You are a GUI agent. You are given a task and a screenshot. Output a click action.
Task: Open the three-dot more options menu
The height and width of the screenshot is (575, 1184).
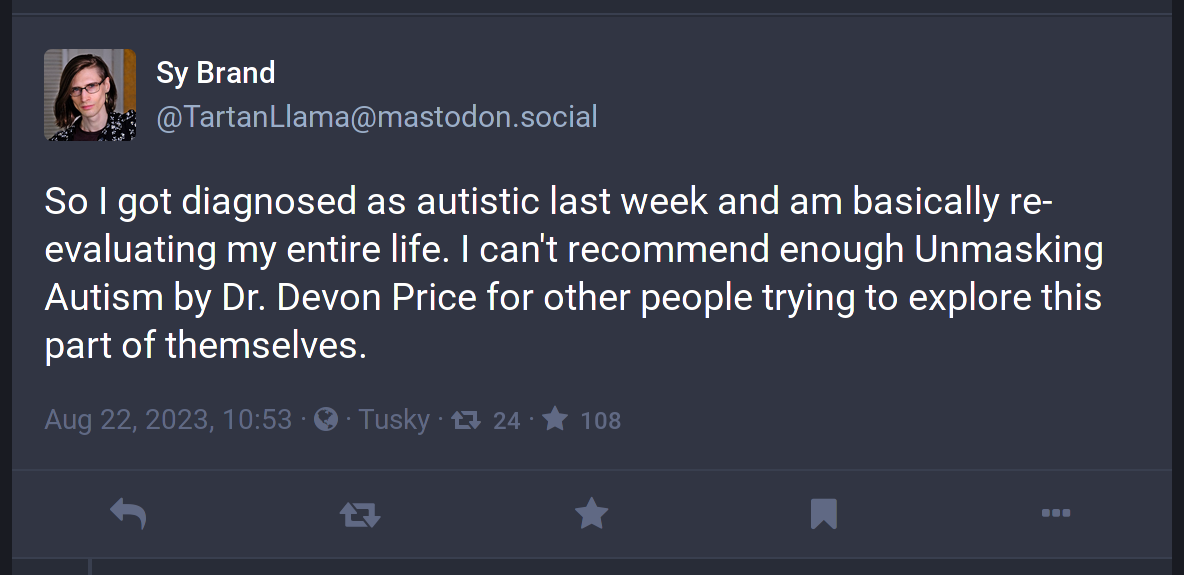point(1056,513)
